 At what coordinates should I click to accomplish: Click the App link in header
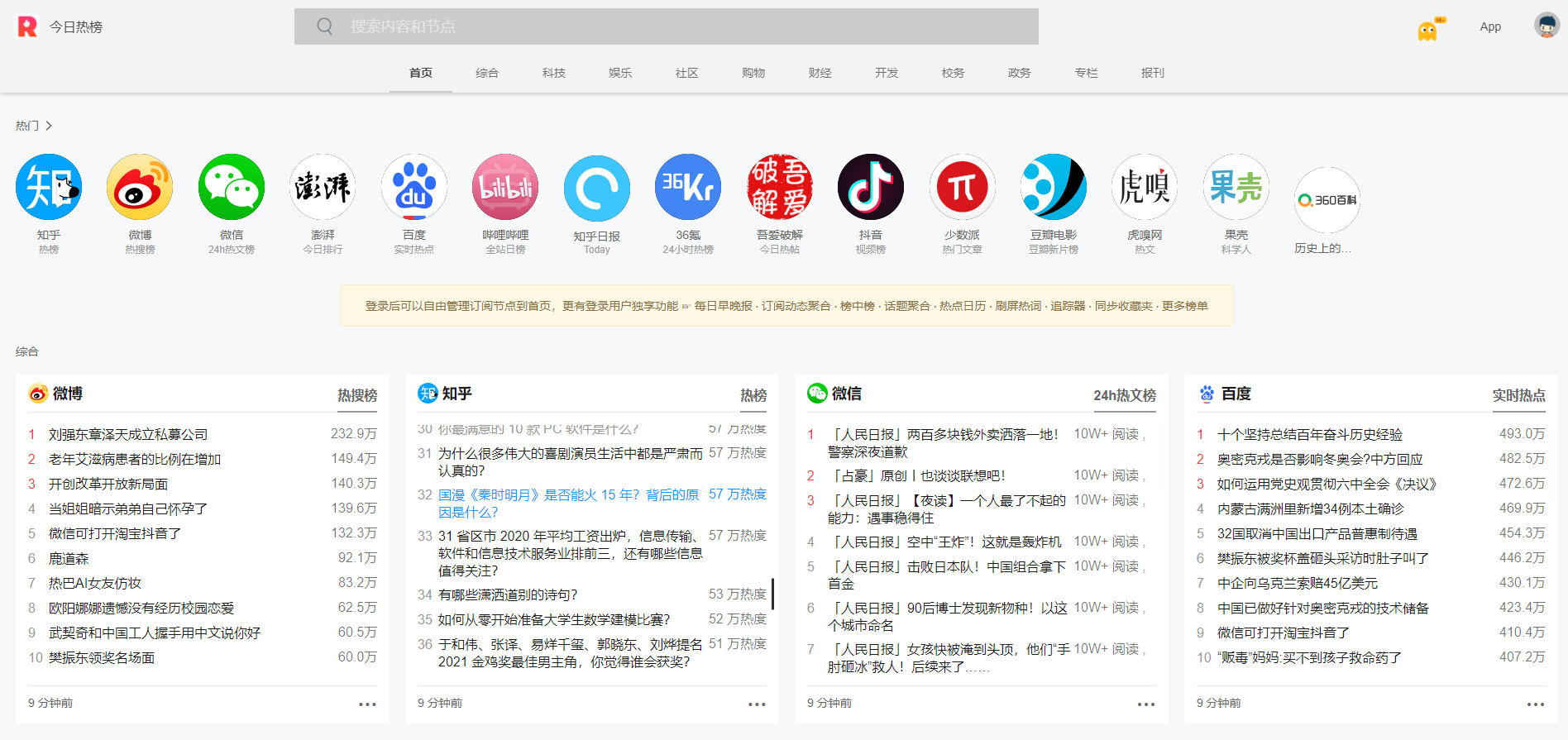tap(1490, 26)
